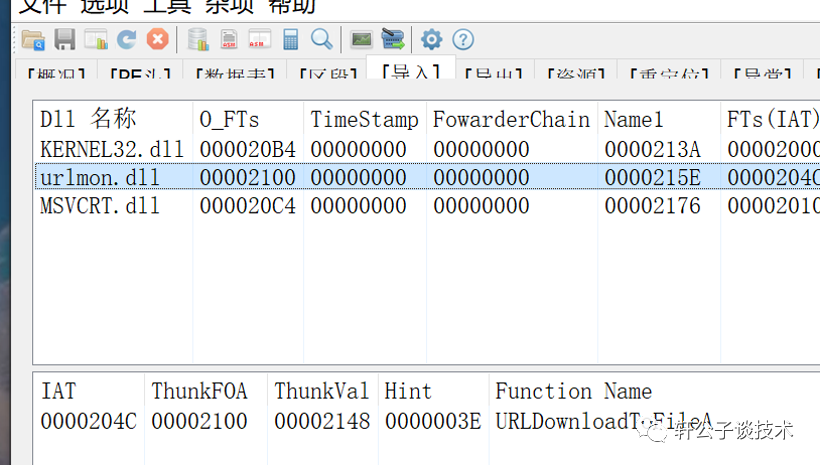820x466 pixels.
Task: Open the 选项 menu
Action: pos(105,6)
